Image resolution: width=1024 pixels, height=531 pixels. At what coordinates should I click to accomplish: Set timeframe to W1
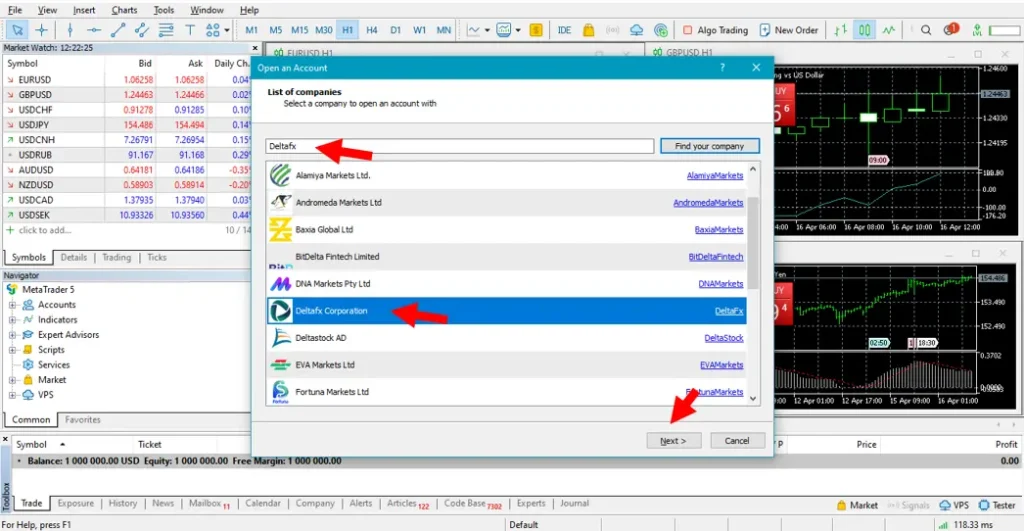[419, 30]
